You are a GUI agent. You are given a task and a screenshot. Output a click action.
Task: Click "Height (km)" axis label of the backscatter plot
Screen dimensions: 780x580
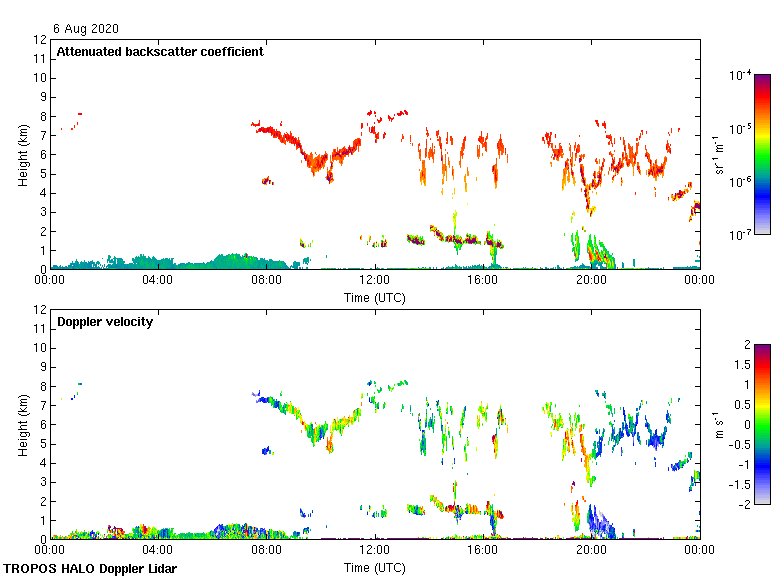(22, 155)
